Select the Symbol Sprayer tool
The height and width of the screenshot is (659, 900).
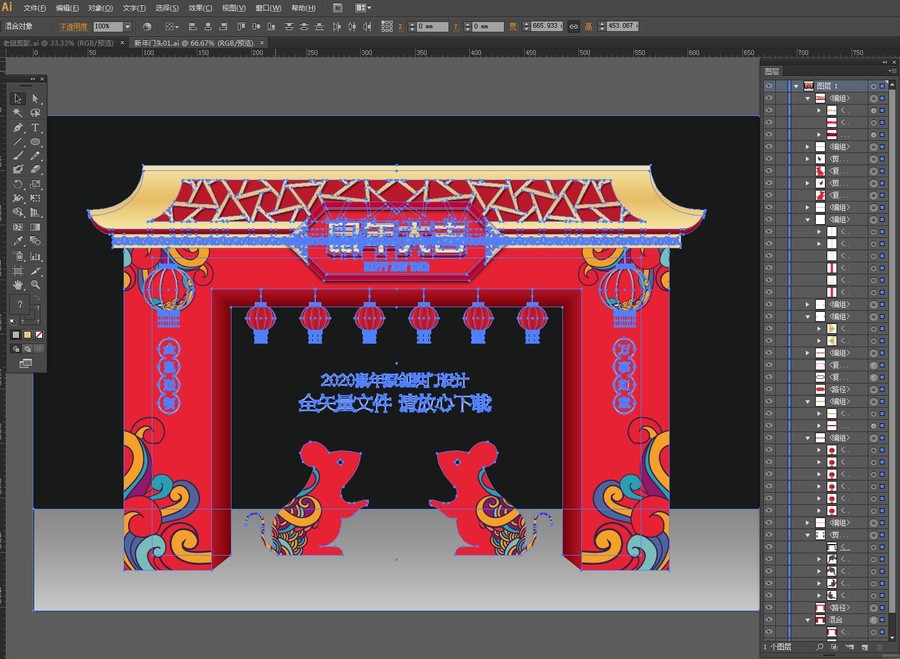pyautogui.click(x=18, y=256)
